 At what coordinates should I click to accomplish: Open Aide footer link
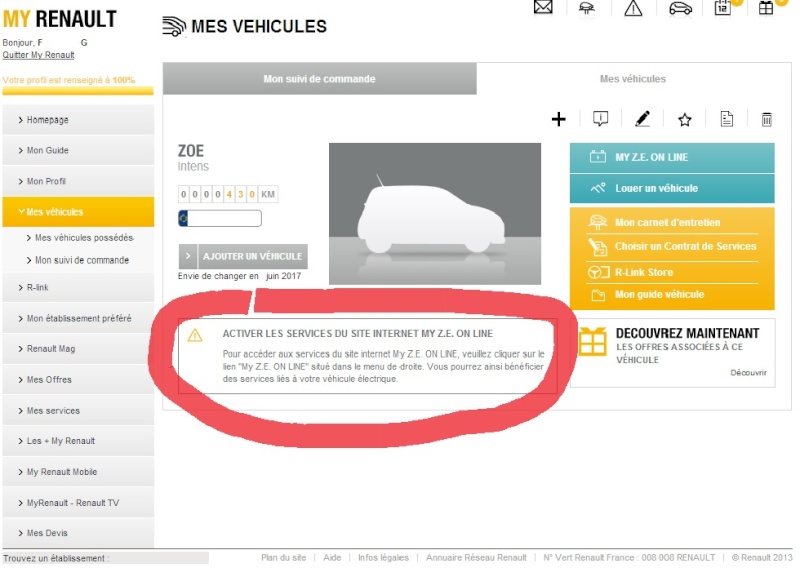click(x=332, y=558)
